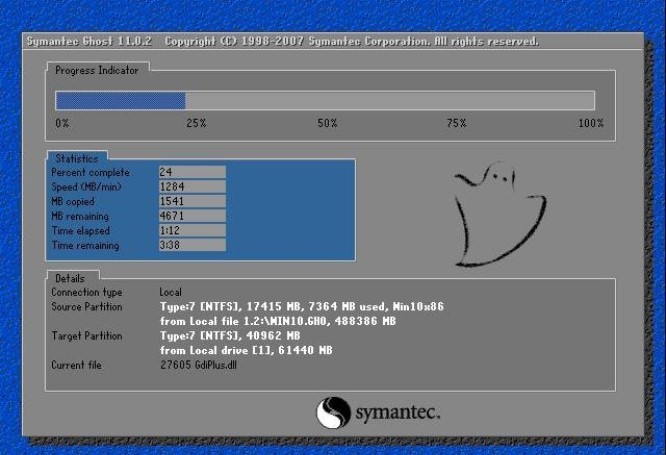666x455 pixels.
Task: Click the MB copied value 1541
Action: click(191, 201)
